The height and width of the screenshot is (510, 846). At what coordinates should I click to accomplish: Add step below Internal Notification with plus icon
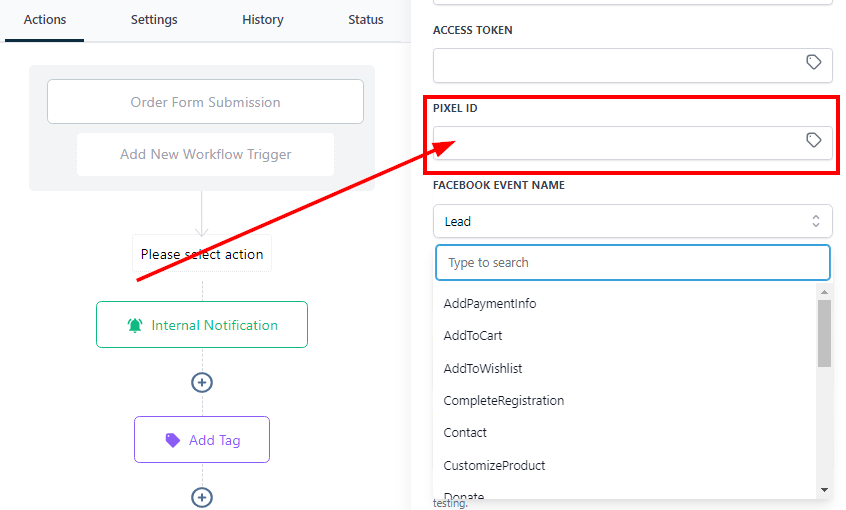coord(202,382)
